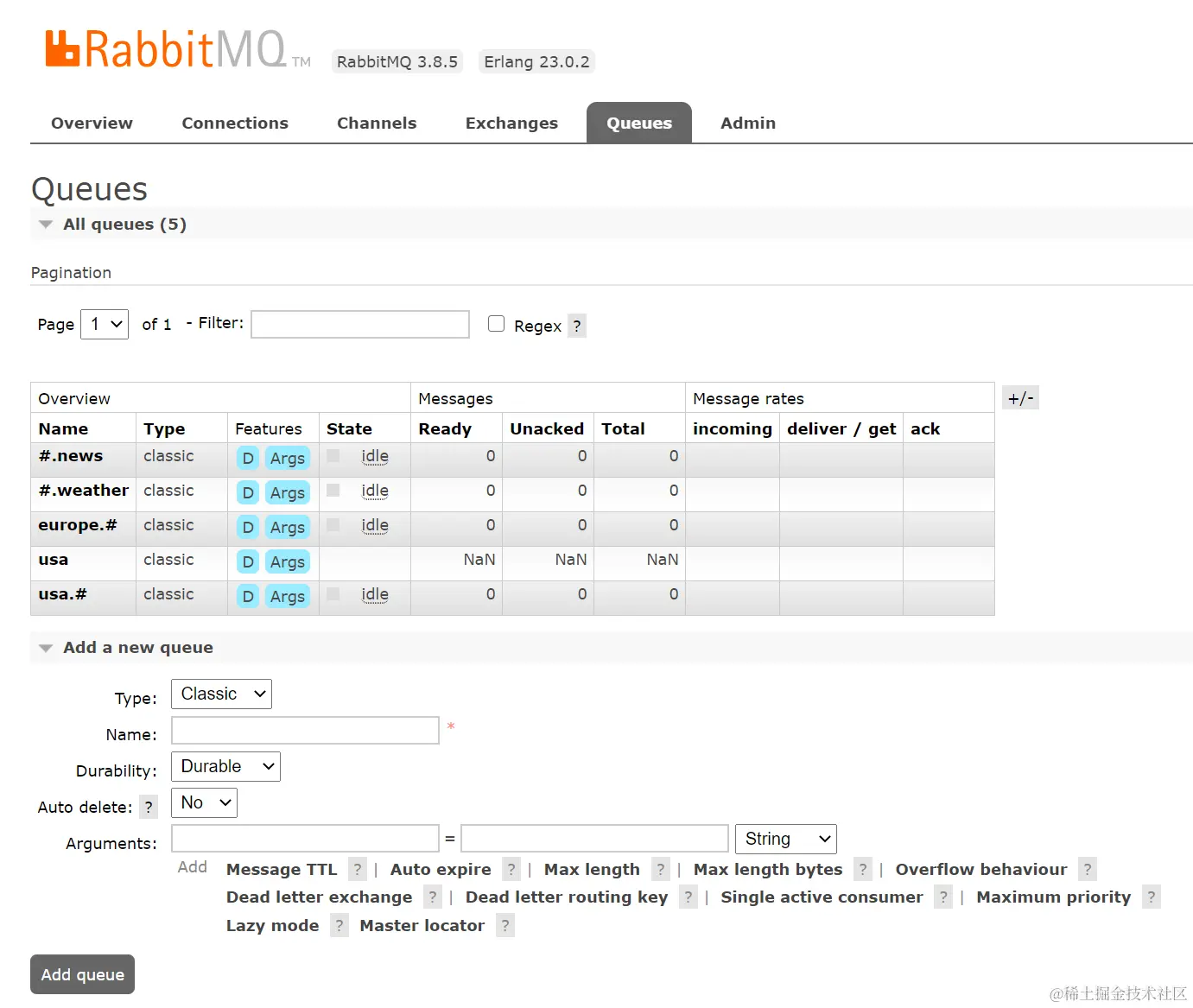
Task: Open the Exchanges tab
Action: point(511,123)
